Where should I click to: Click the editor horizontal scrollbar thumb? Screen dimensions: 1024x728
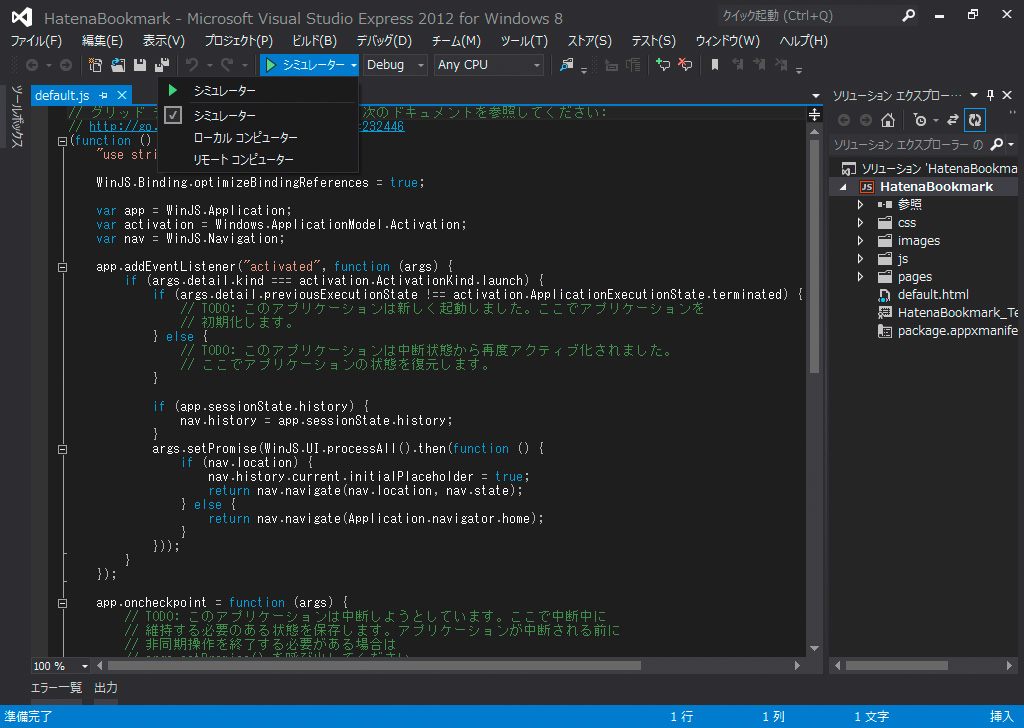pyautogui.click(x=374, y=666)
